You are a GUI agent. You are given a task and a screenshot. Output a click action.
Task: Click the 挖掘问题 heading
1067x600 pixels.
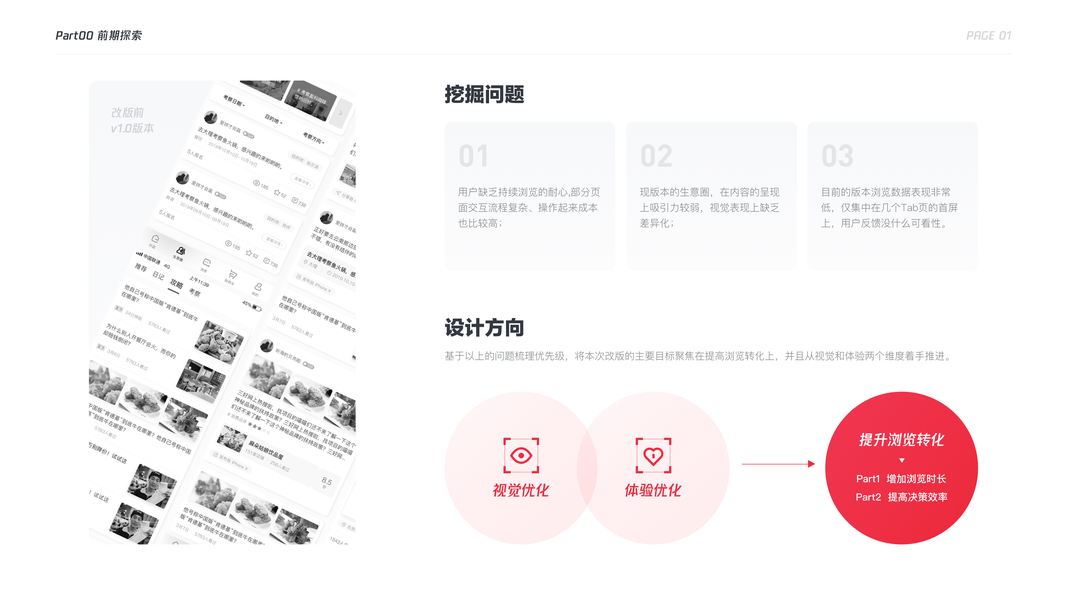click(x=485, y=94)
